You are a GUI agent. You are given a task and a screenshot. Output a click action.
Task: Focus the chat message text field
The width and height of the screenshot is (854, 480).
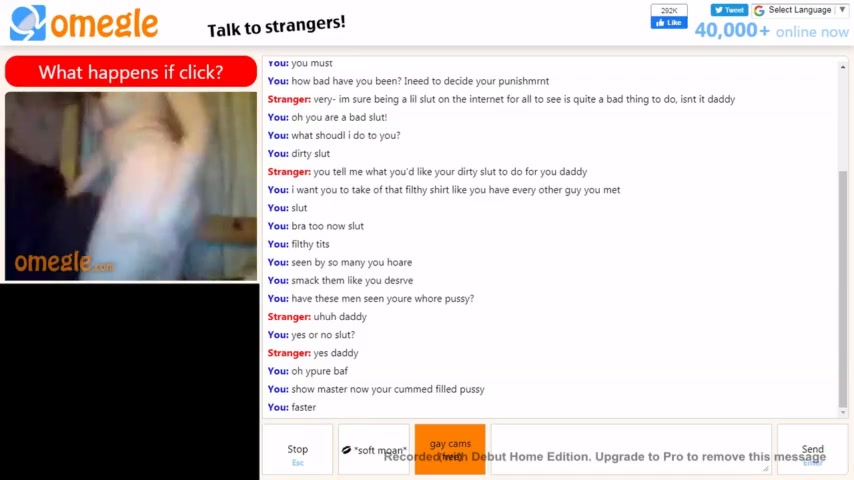point(631,449)
